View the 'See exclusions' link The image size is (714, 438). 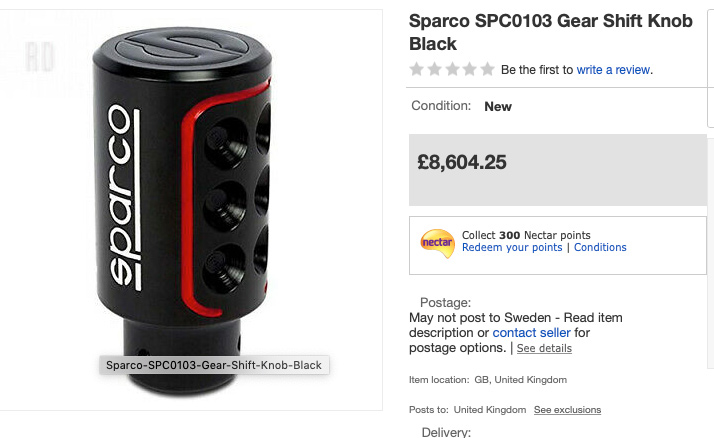click(567, 410)
